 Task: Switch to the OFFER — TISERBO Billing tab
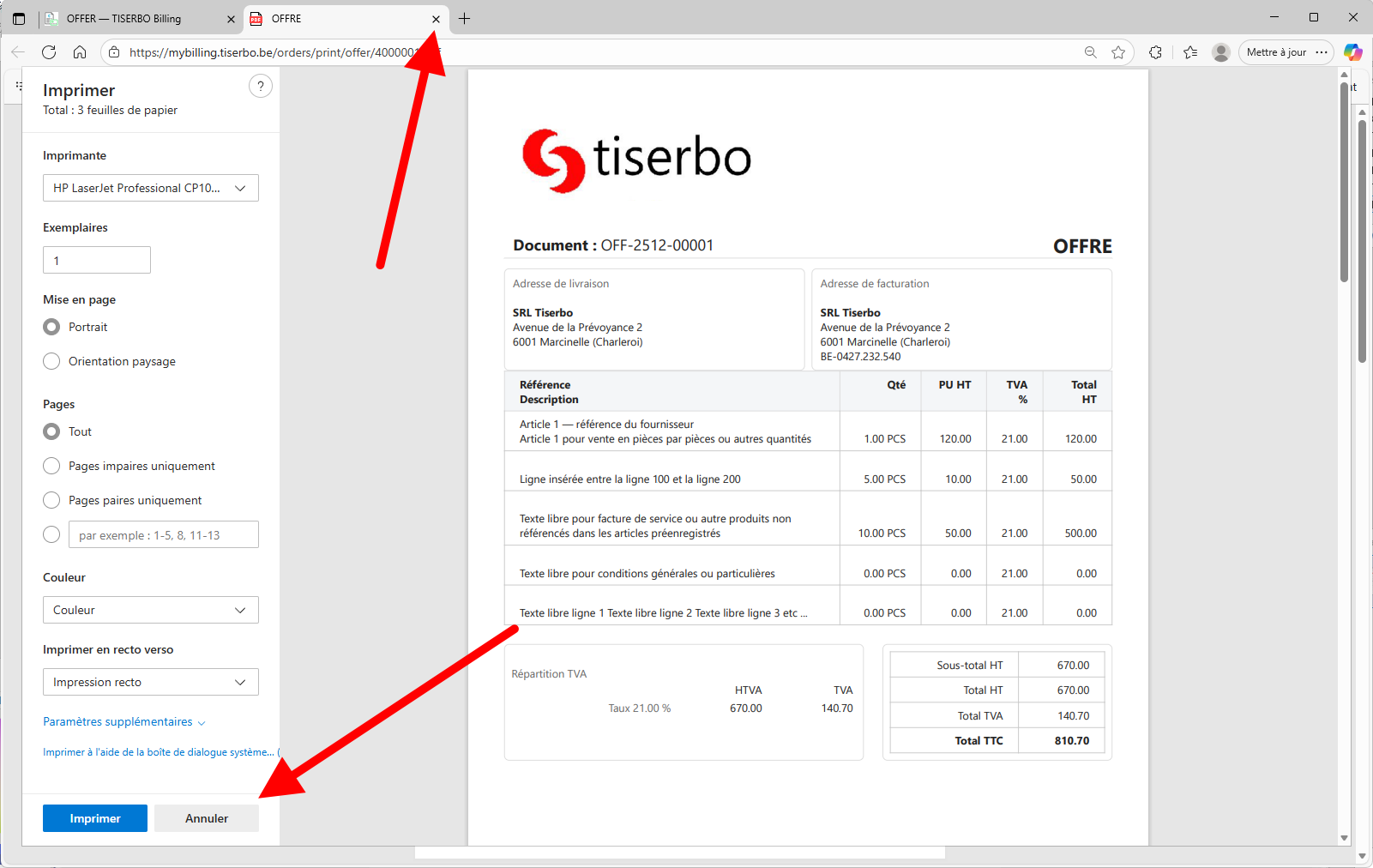click(137, 19)
